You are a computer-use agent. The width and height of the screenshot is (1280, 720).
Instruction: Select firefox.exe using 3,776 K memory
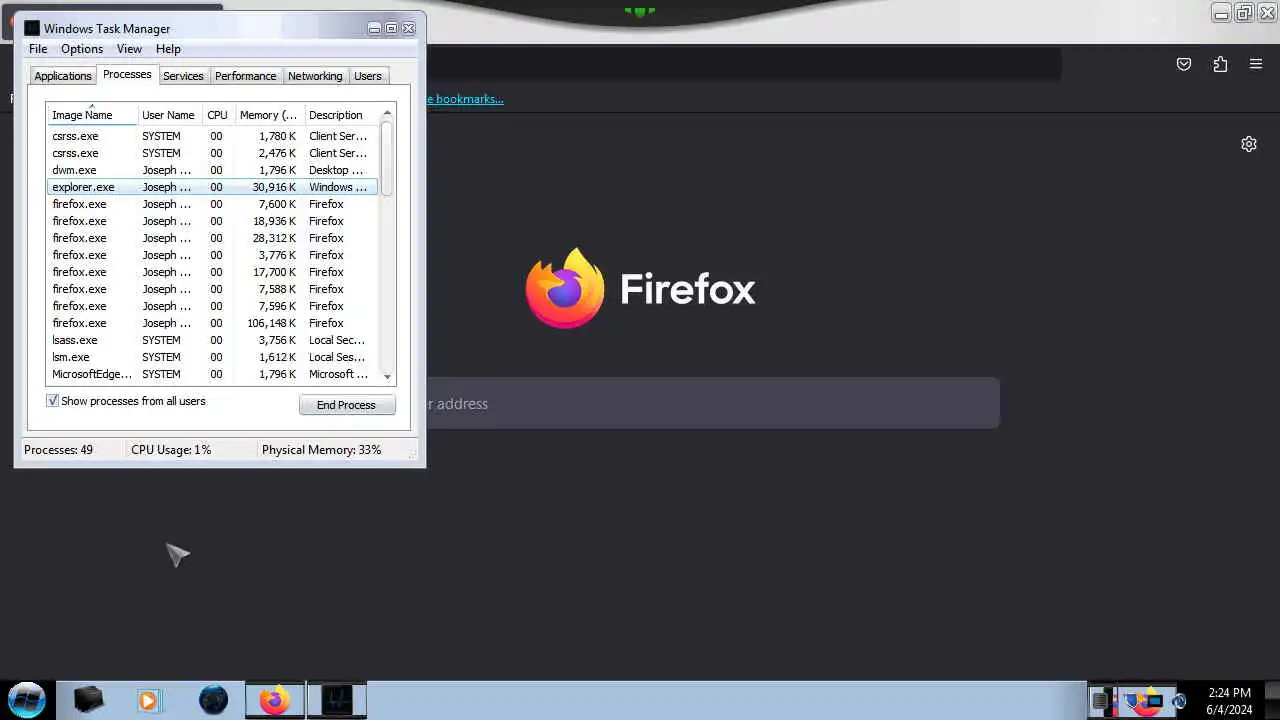(213, 255)
